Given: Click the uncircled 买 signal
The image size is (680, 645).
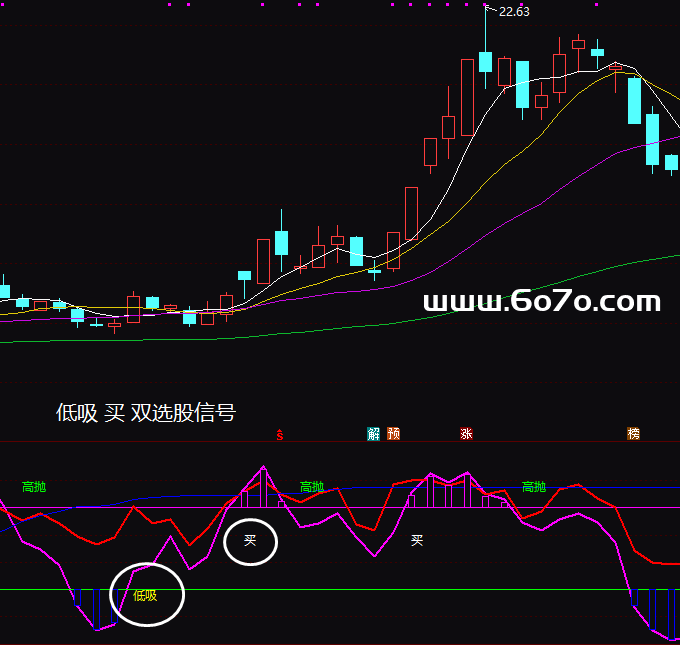Looking at the screenshot, I should click(x=418, y=541).
